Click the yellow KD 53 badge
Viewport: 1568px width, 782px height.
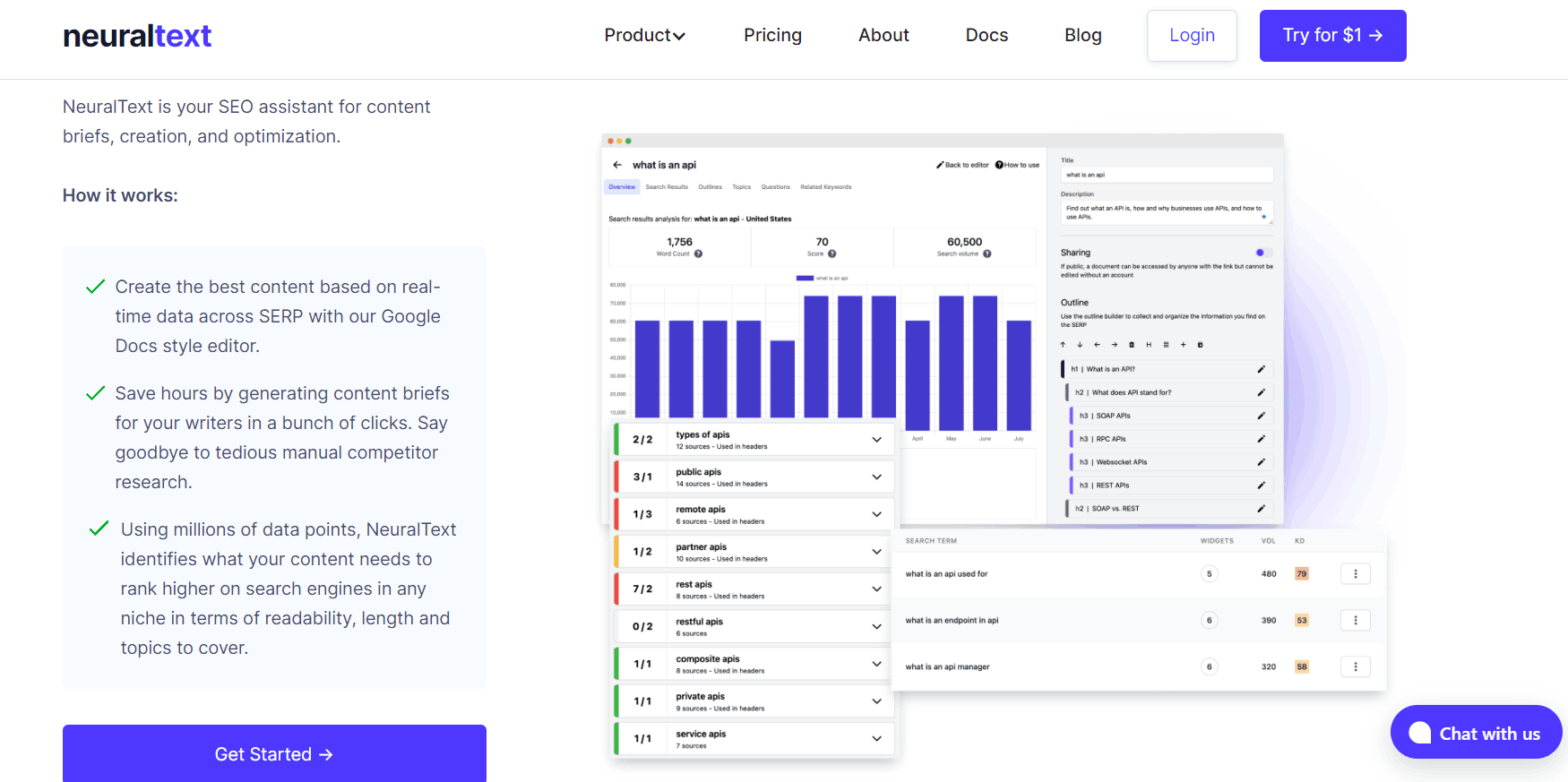click(x=1301, y=621)
